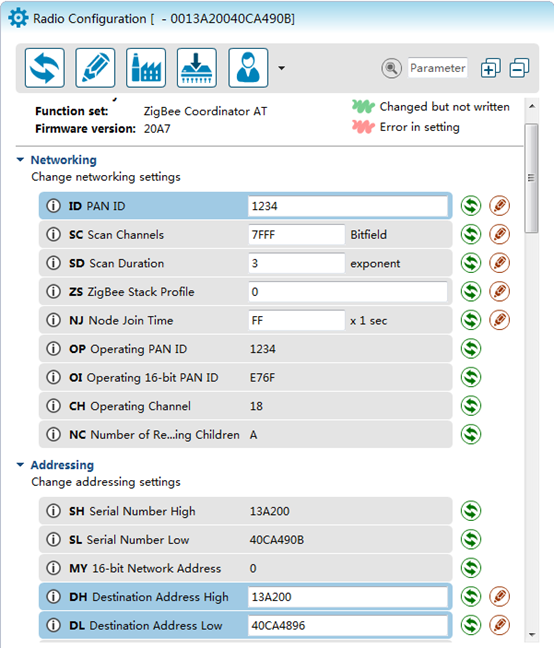Screen dimensions: 554x648
Task: Show info for ID PAN ID
Action: (x=53, y=206)
